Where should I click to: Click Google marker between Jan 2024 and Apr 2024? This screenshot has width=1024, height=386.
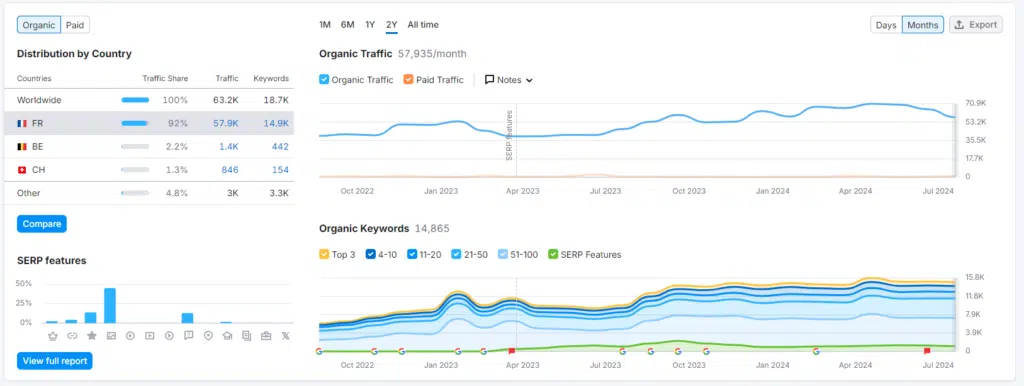click(x=816, y=351)
